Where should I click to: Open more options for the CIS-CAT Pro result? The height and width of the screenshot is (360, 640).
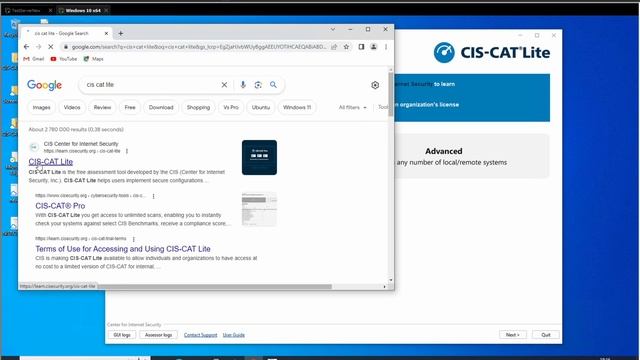(153, 196)
